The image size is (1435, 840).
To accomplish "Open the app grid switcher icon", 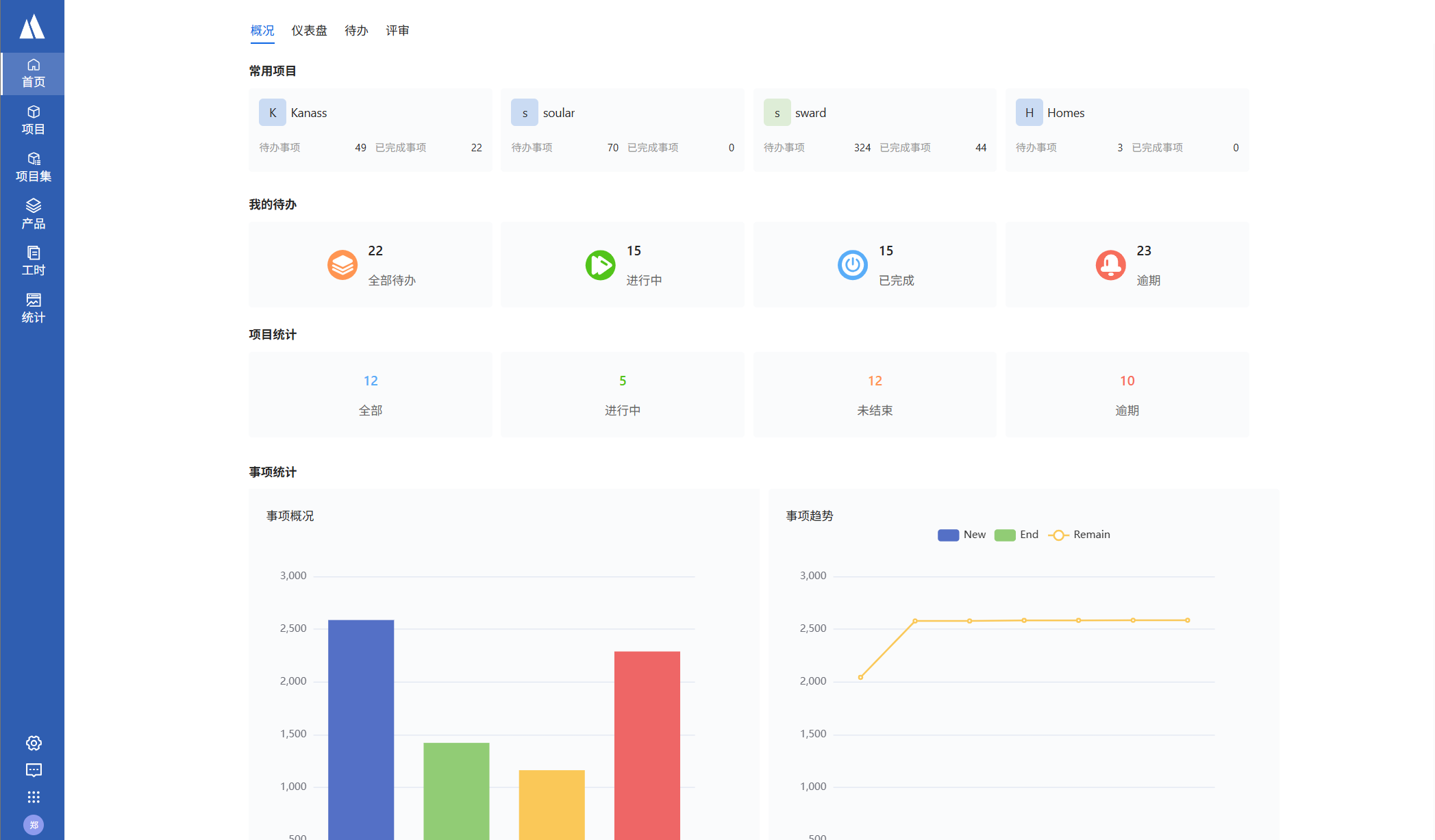I will (x=34, y=797).
